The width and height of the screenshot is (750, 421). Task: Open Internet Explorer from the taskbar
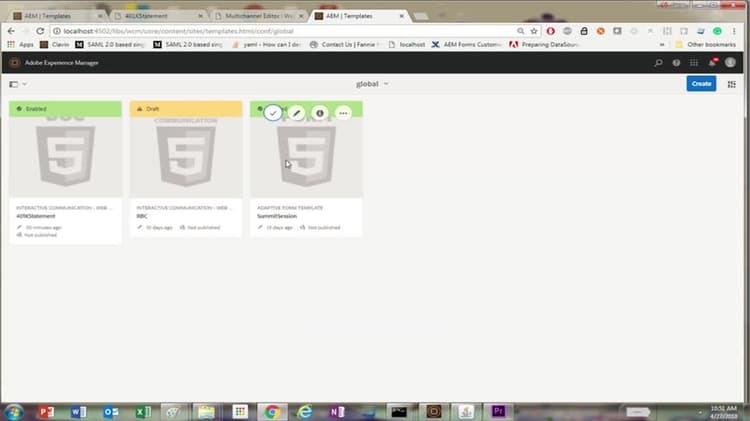coord(305,411)
